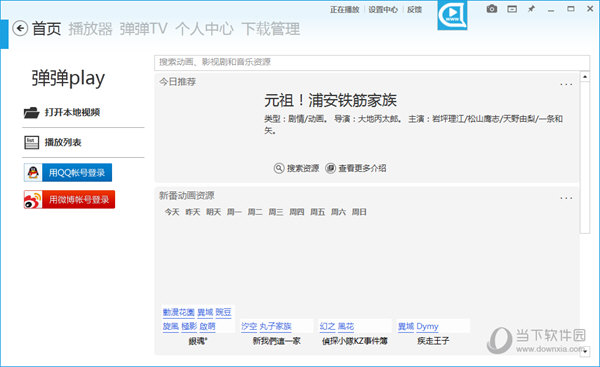Open the 播放列表 playlist entry
The width and height of the screenshot is (600, 367).
point(53,142)
